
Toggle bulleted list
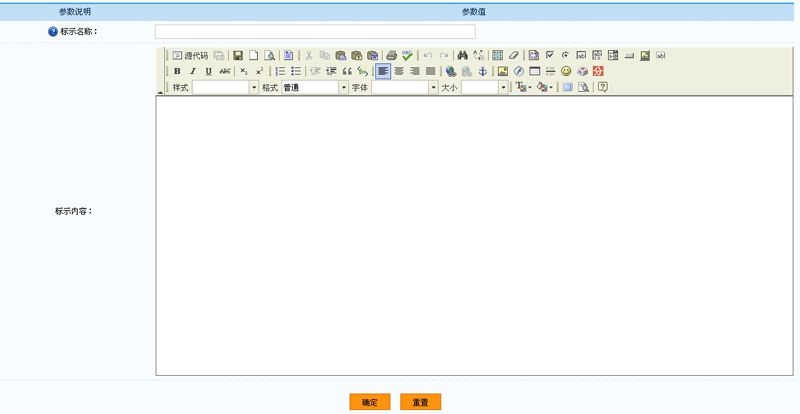coord(296,71)
